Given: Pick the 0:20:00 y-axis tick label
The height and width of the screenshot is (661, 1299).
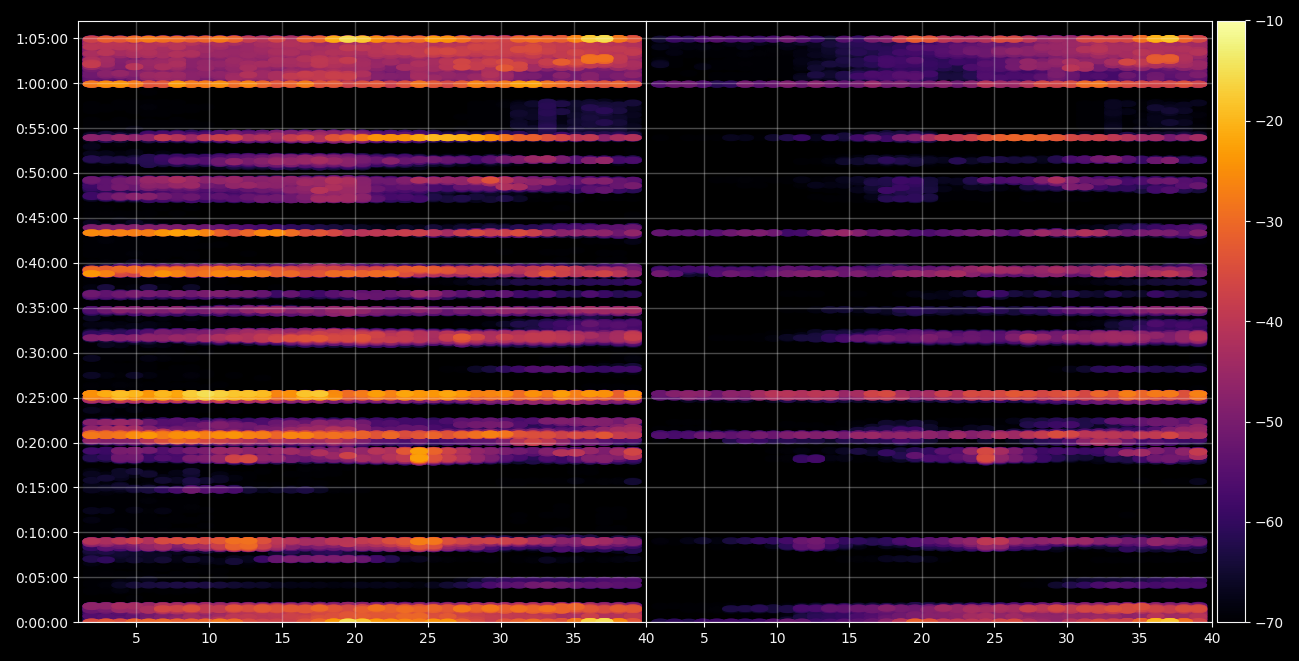Looking at the screenshot, I should pos(42,443).
